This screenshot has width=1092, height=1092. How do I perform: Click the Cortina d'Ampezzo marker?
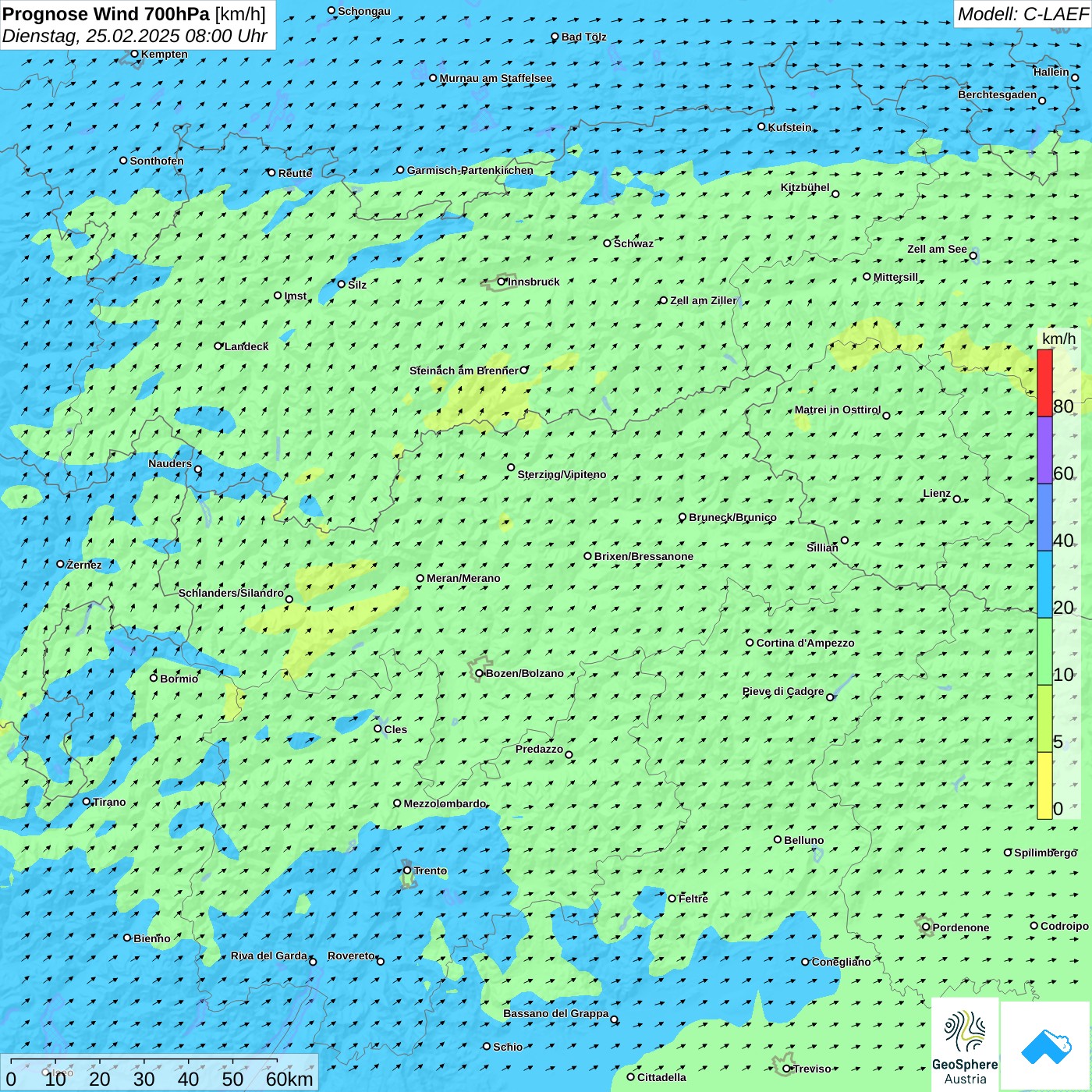(x=750, y=643)
